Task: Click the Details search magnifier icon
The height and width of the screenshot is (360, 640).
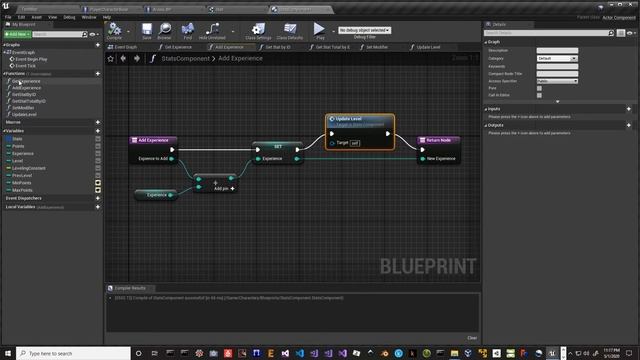Action: point(611,33)
